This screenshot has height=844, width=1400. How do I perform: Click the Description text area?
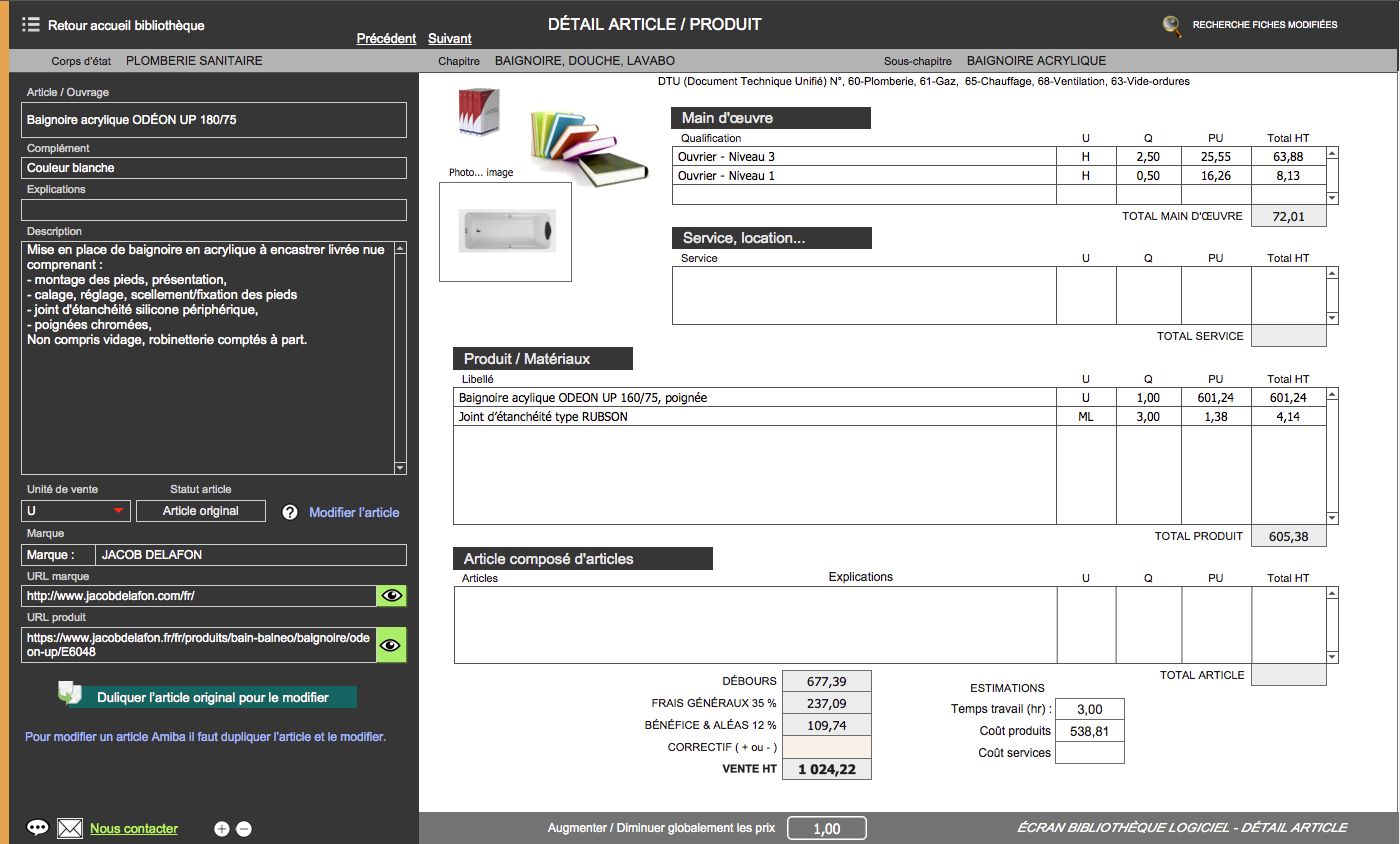point(208,357)
